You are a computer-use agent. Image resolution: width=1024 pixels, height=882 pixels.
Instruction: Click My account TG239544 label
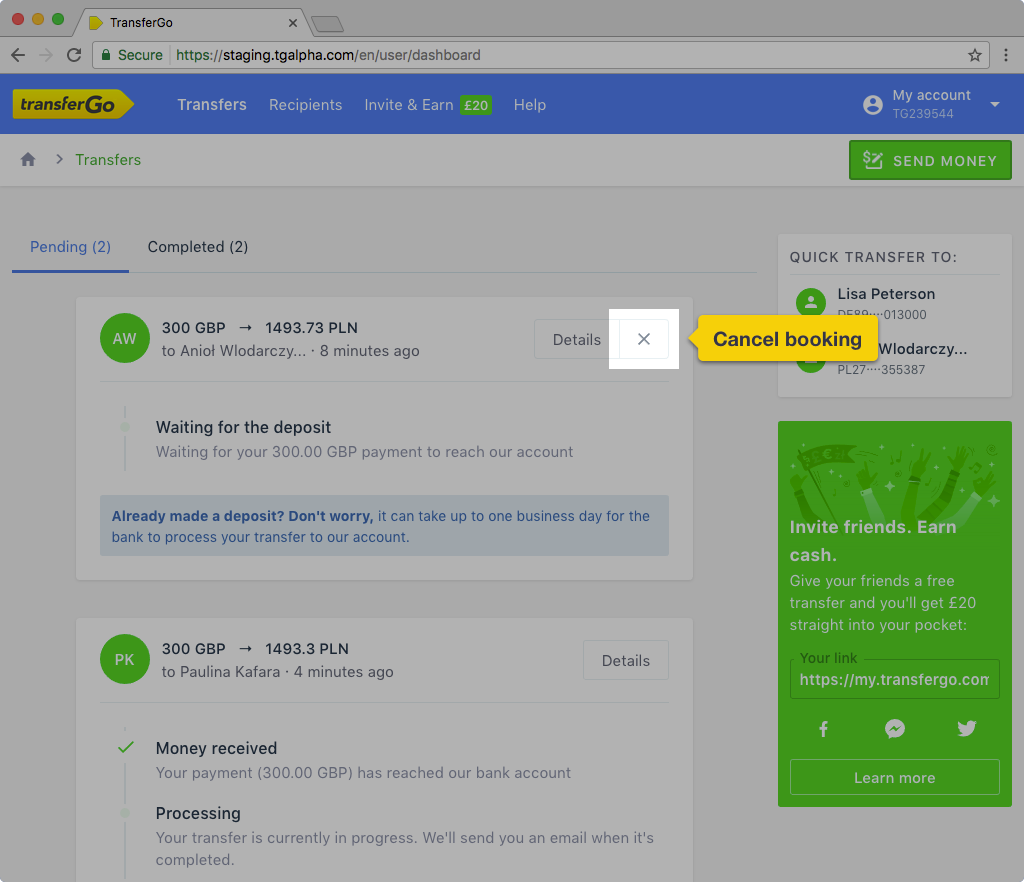[931, 104]
